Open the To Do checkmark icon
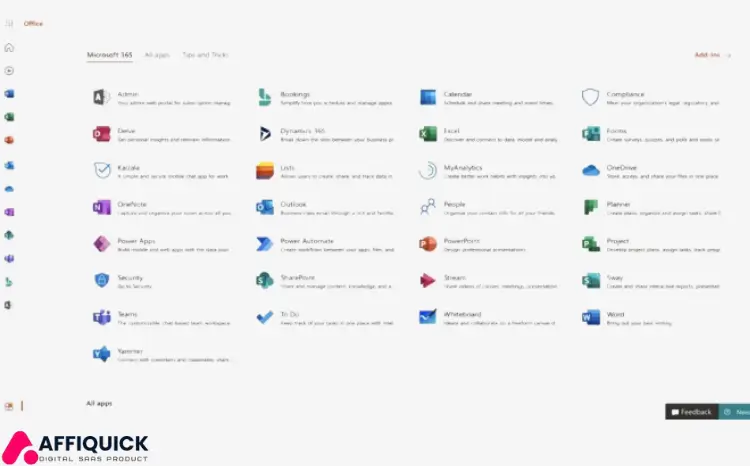 click(x=265, y=317)
